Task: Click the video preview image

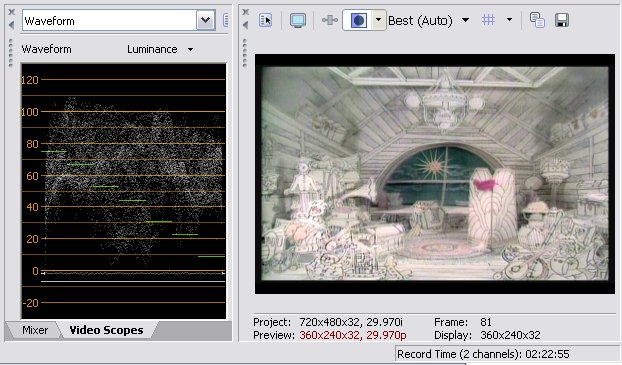Action: pyautogui.click(x=435, y=174)
